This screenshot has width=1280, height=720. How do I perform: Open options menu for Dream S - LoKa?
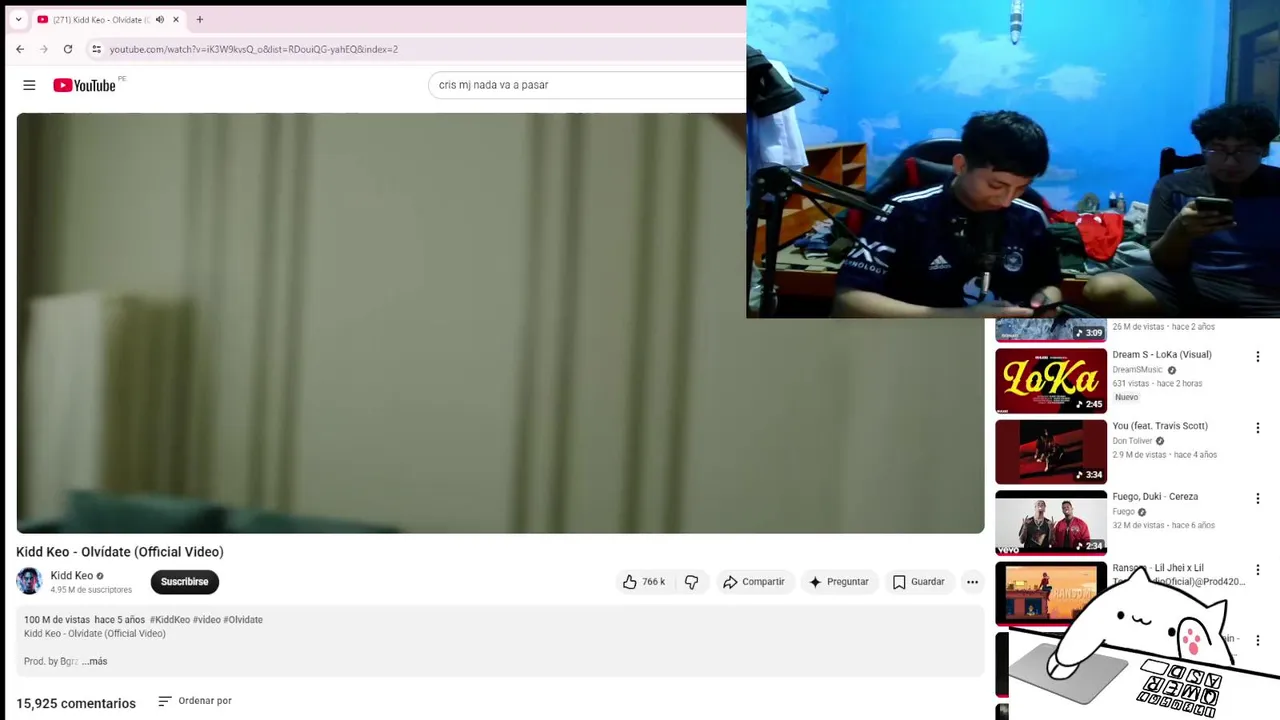click(x=1258, y=357)
